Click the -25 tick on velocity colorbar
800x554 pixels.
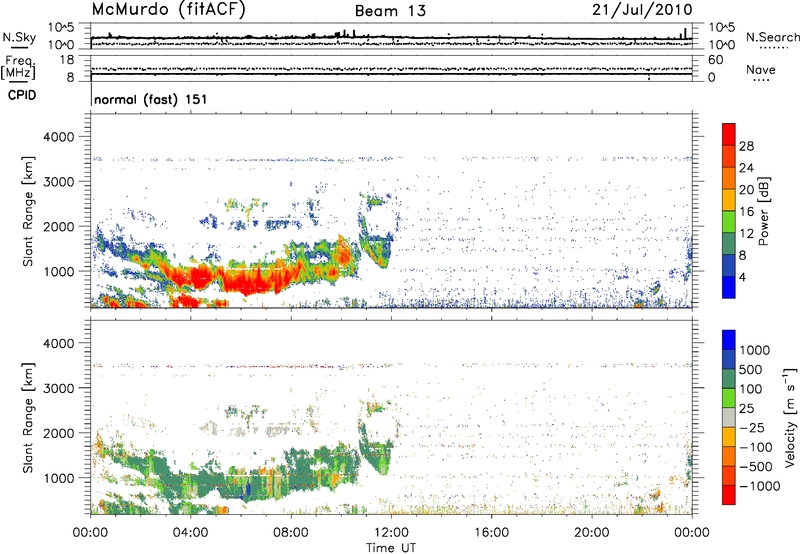754,427
